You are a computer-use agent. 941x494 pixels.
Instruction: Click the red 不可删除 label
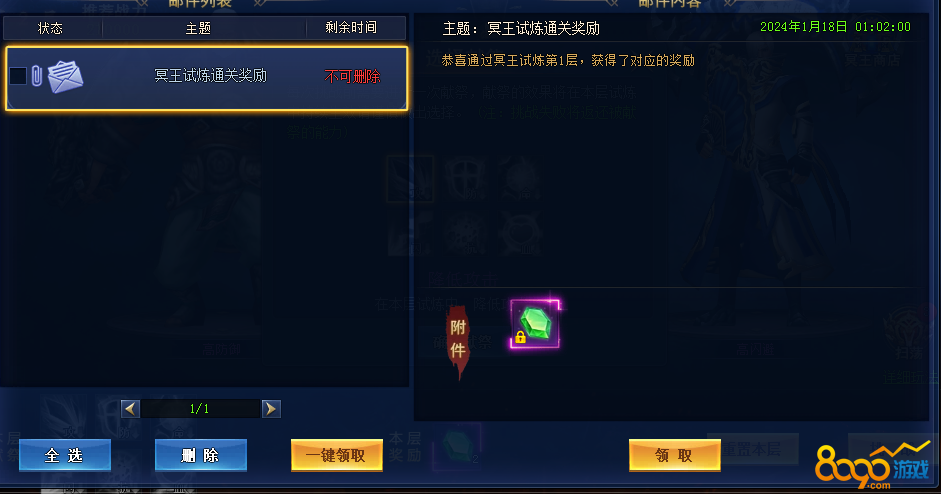352,76
